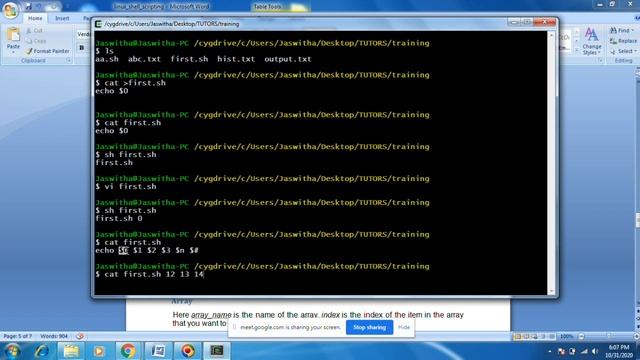
Task: Open the Word Office button menu
Action: [x=10, y=10]
